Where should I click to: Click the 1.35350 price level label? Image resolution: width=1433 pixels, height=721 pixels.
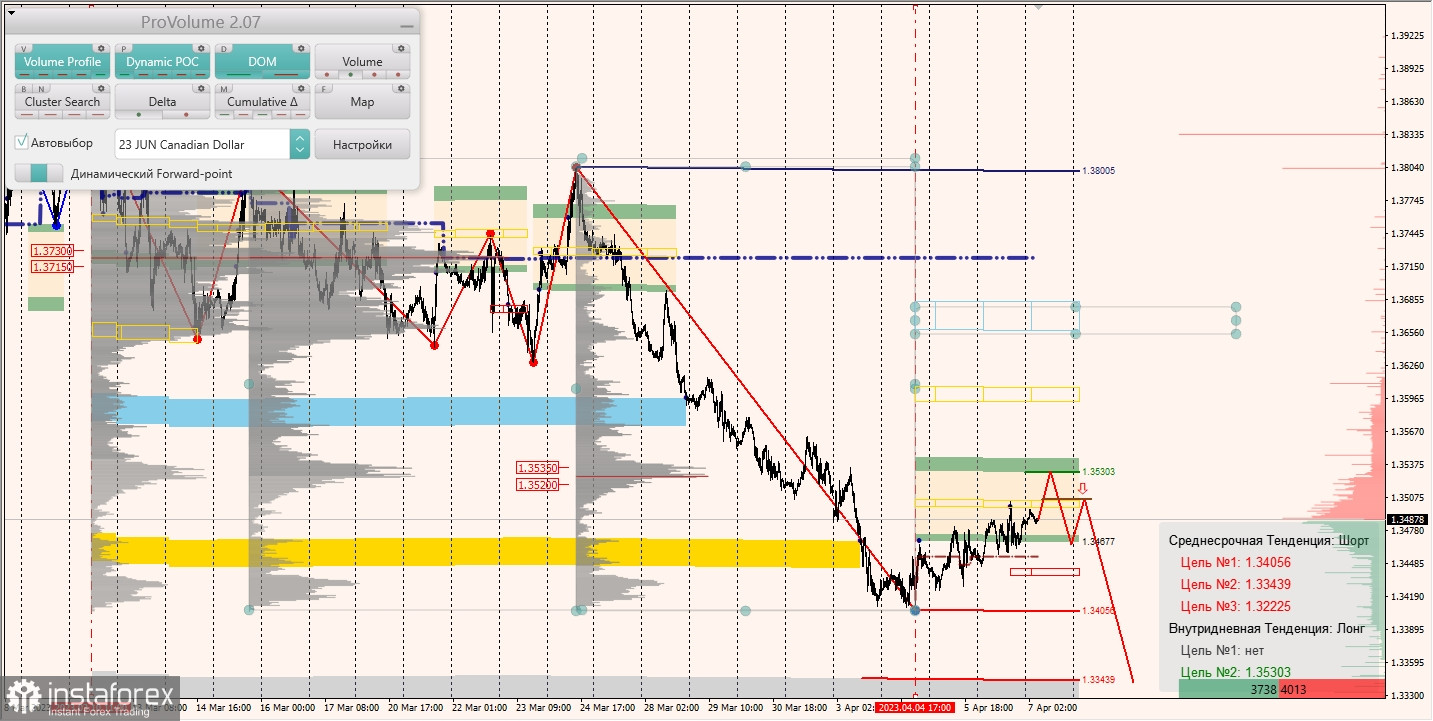pyautogui.click(x=537, y=467)
